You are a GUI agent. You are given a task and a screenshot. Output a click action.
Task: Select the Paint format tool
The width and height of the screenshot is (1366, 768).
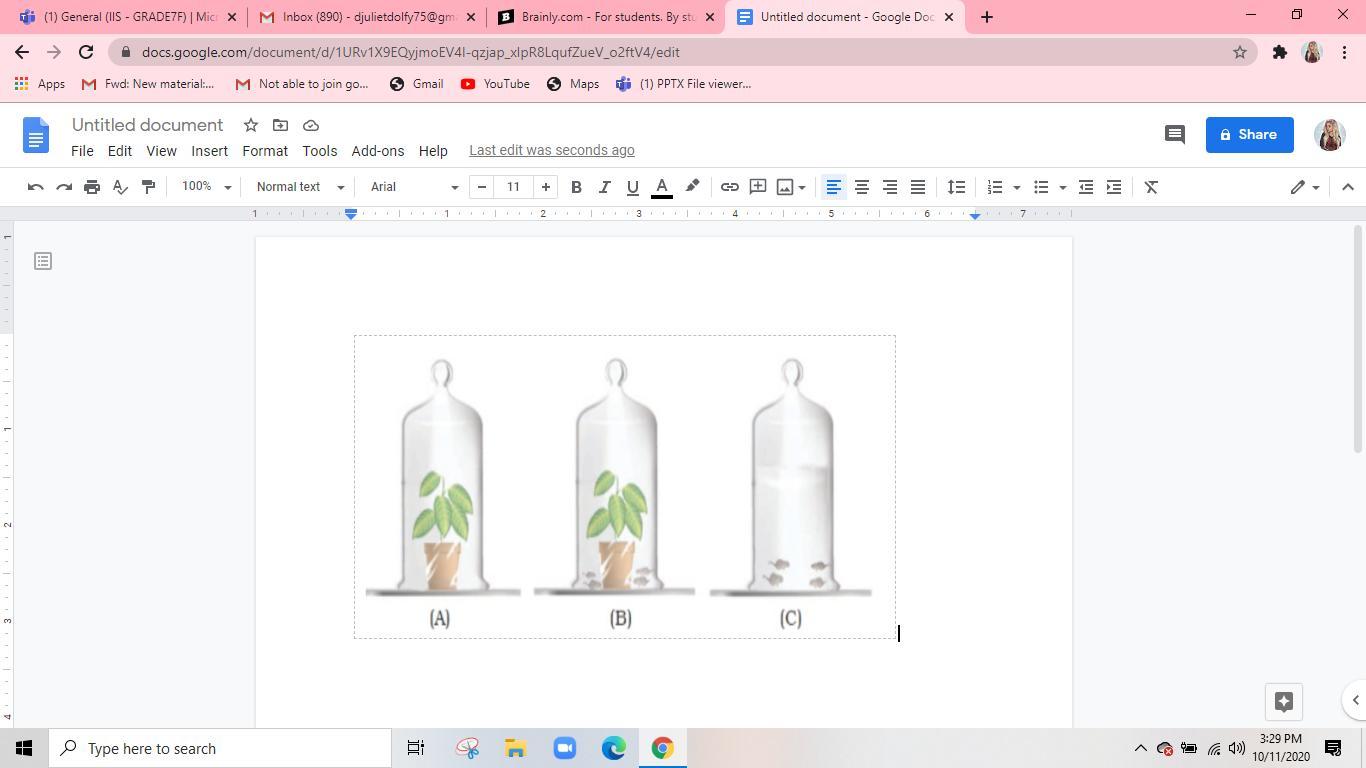click(x=148, y=187)
